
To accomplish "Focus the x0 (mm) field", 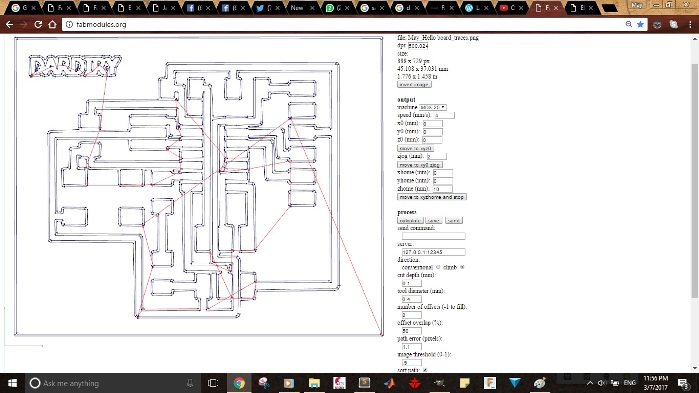I will click(x=432, y=123).
